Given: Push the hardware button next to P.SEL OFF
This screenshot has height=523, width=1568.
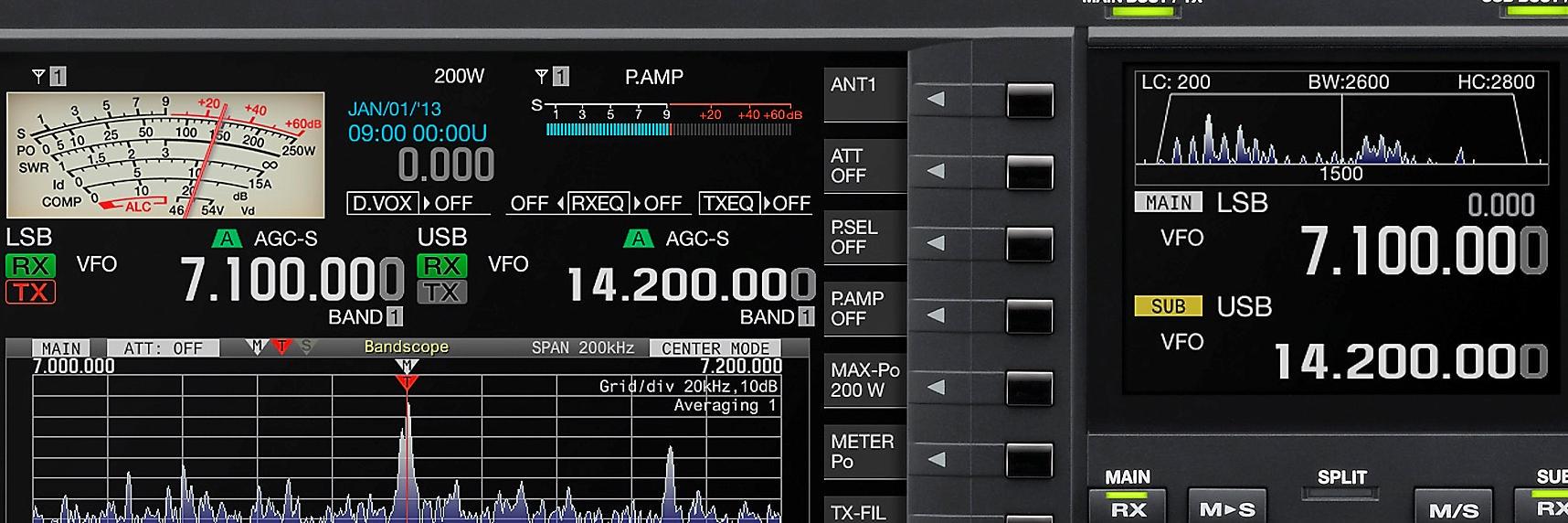Looking at the screenshot, I should click(1030, 244).
